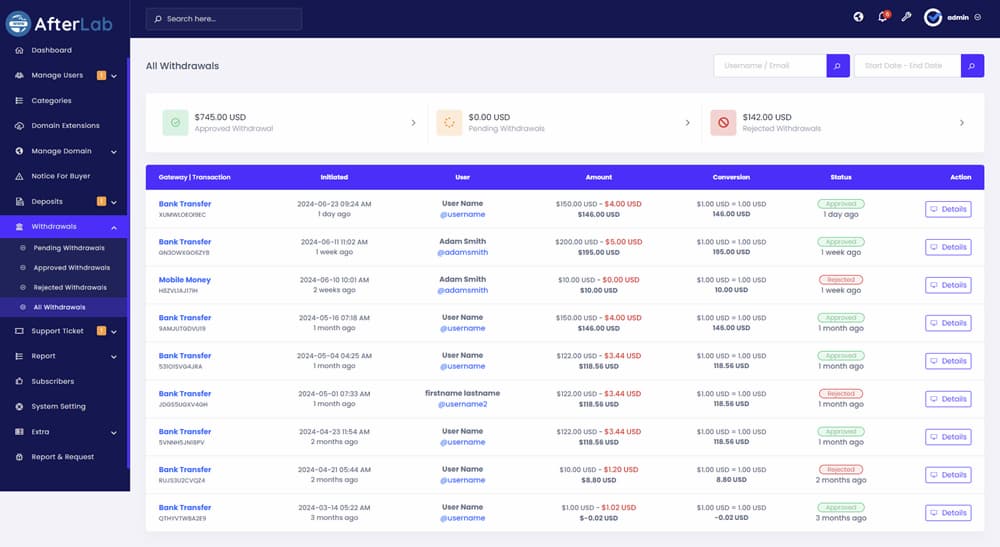The image size is (1000, 547).
Task: Expand the Manage Users chevron
Action: click(x=114, y=76)
